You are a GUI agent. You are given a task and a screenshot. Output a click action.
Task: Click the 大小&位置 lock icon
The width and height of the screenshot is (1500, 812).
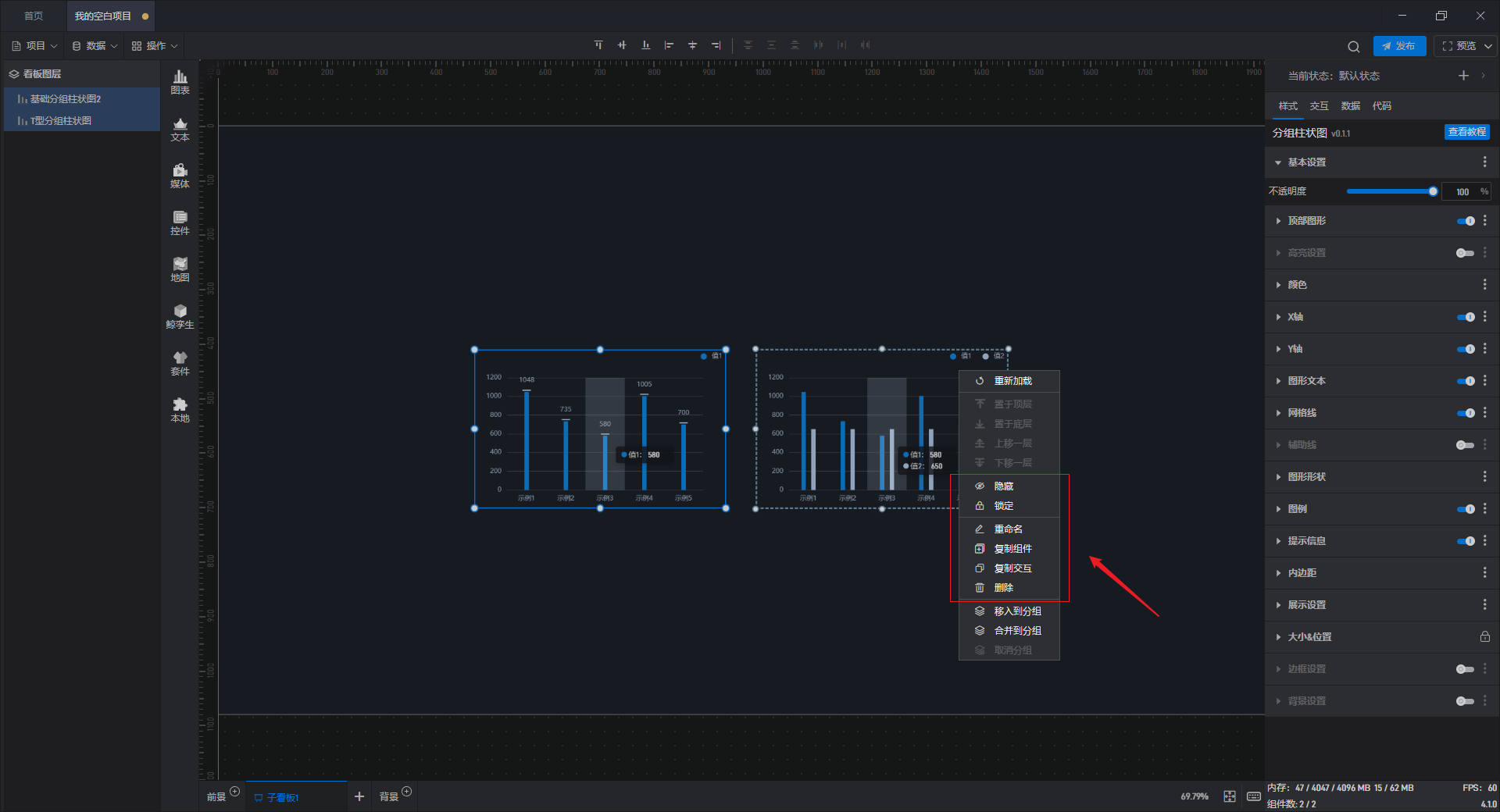[x=1484, y=637]
